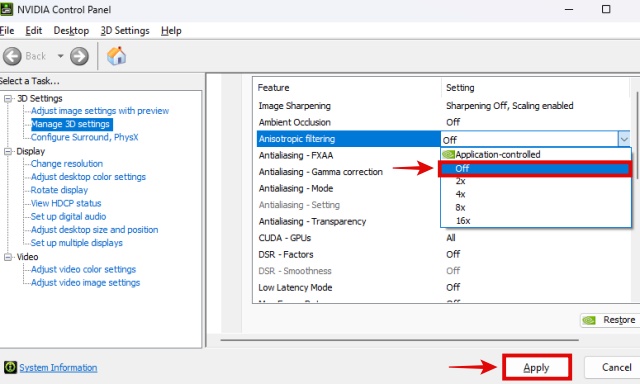The width and height of the screenshot is (640, 384).
Task: Open the System Information link
Action: pyautogui.click(x=58, y=368)
